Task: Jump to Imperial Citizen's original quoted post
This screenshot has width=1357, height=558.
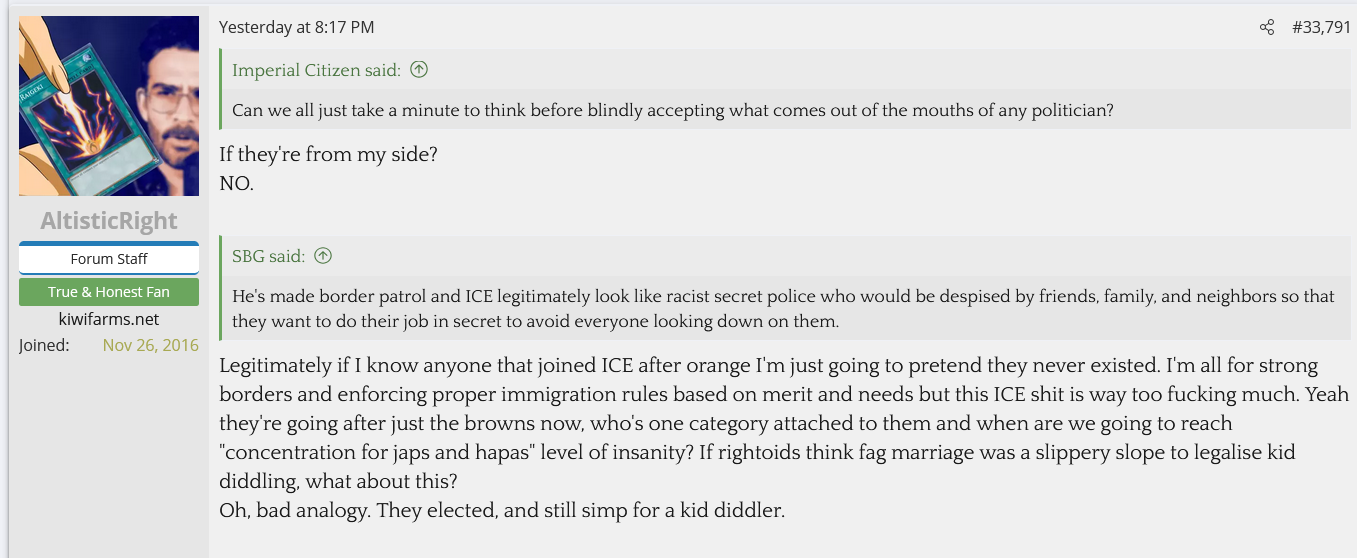Action: coord(316,70)
